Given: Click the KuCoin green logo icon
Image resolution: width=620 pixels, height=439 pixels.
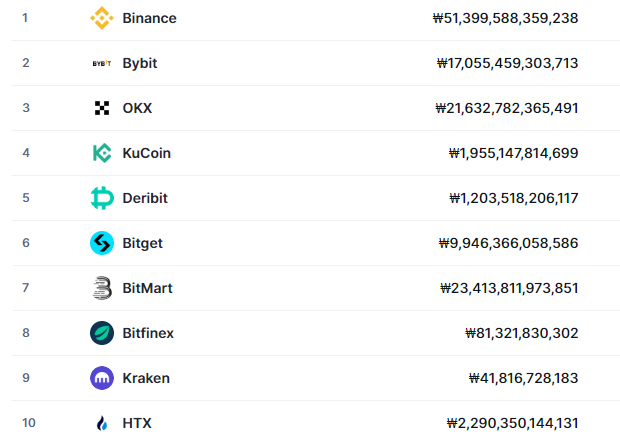Looking at the screenshot, I should coord(102,153).
